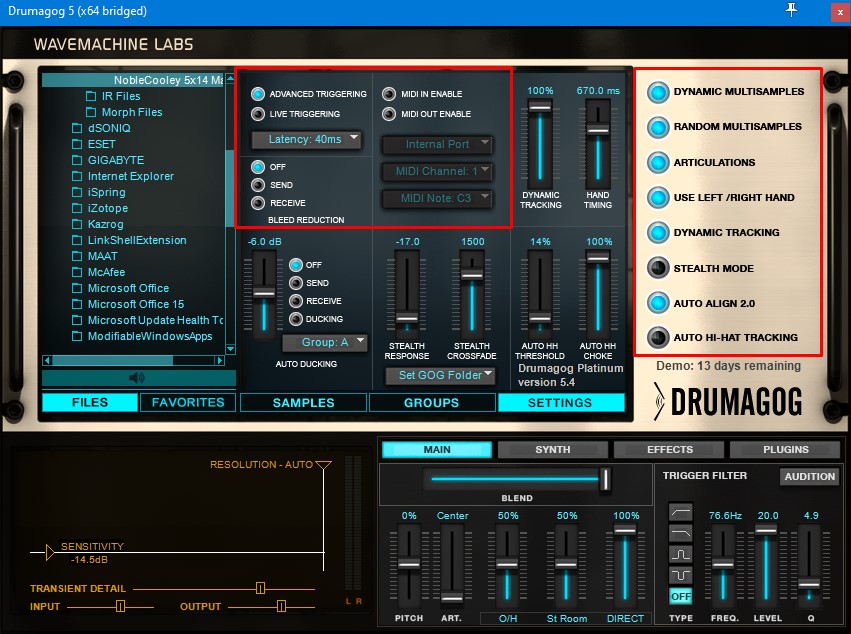Switch to the Groups tab
Viewport: 851px width, 634px height.
[x=431, y=403]
